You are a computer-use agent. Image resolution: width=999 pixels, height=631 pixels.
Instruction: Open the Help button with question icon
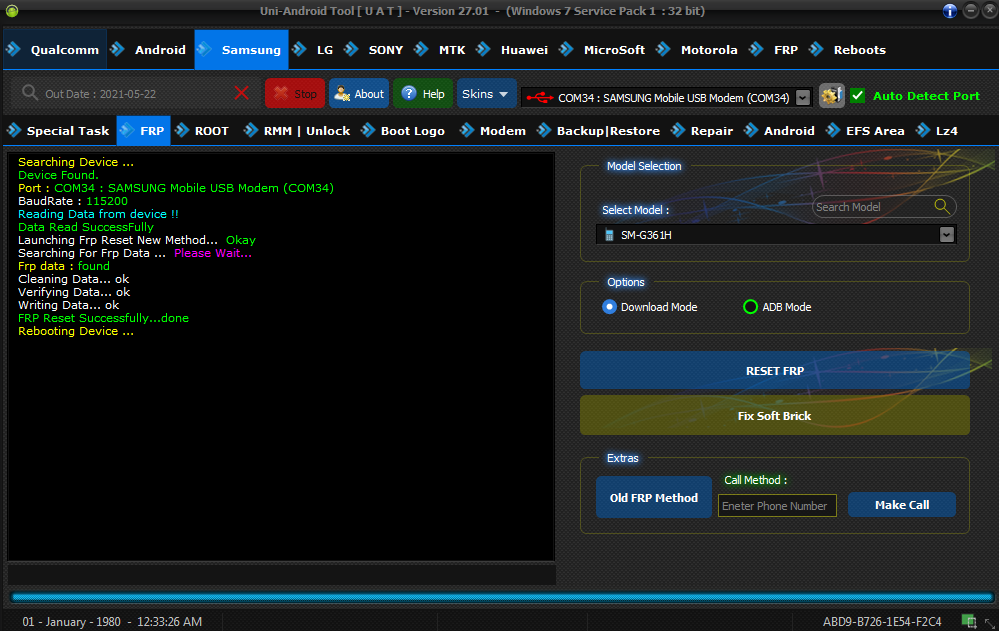tap(423, 94)
